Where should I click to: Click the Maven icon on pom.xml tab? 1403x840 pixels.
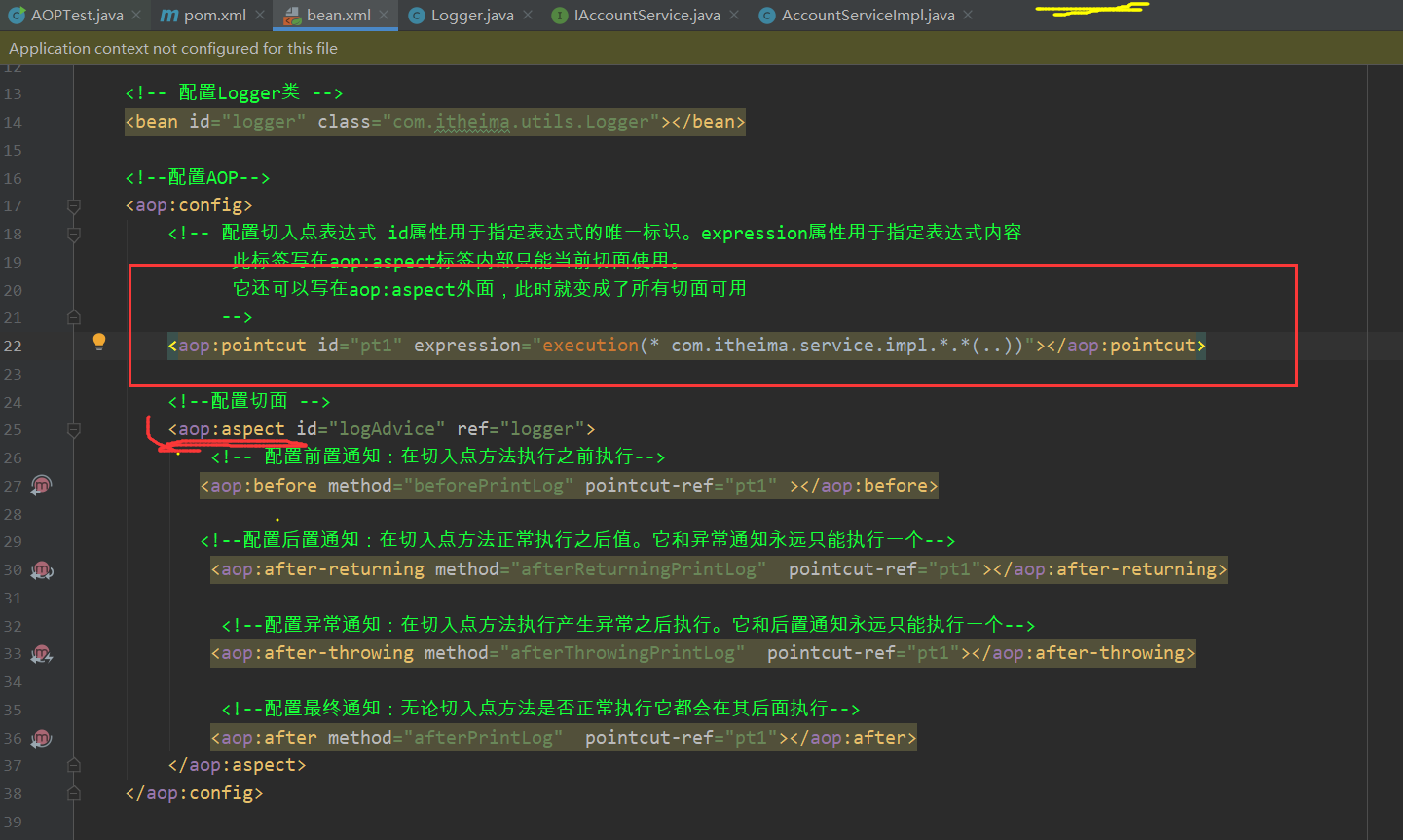click(x=169, y=16)
